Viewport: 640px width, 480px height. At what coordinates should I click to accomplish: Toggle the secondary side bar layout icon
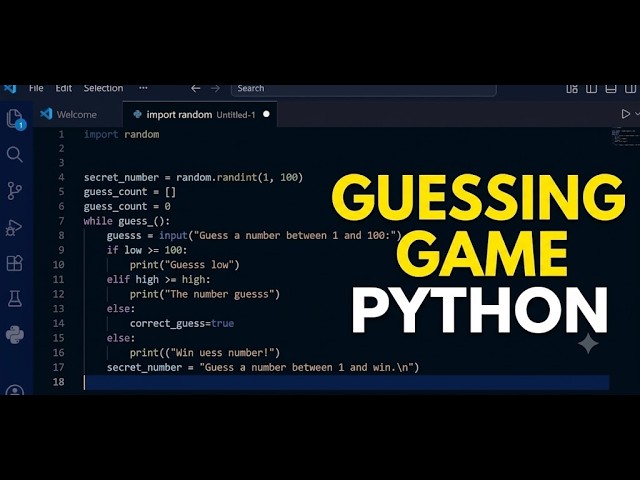tap(630, 89)
